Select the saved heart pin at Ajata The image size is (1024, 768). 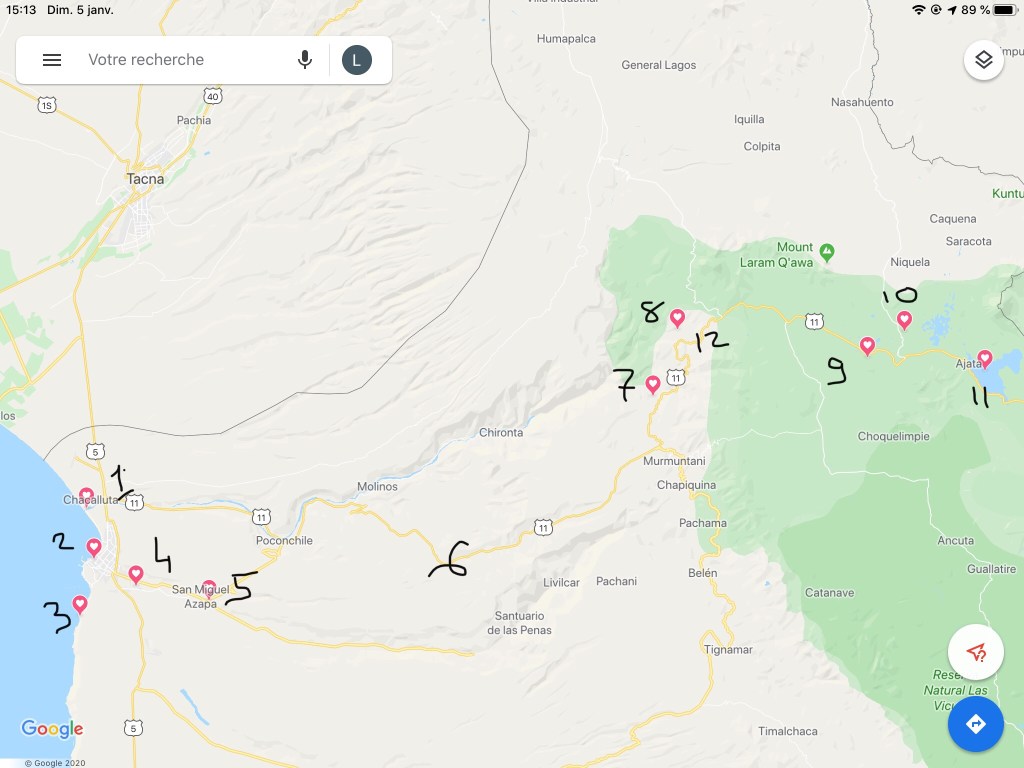(x=985, y=358)
